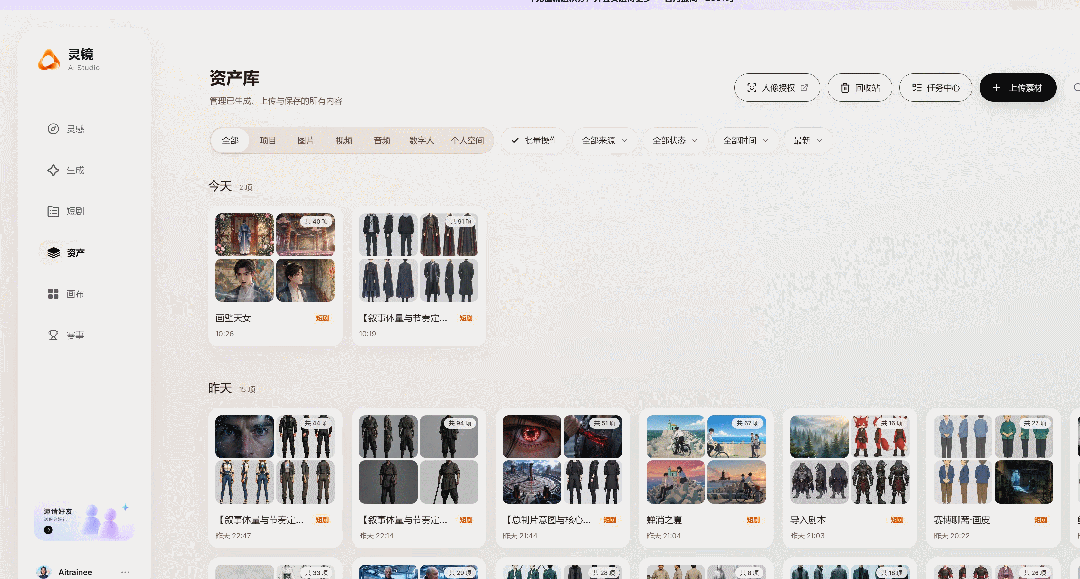Click the plus icon in 上传素材 button
The image size is (1080, 579).
996,87
